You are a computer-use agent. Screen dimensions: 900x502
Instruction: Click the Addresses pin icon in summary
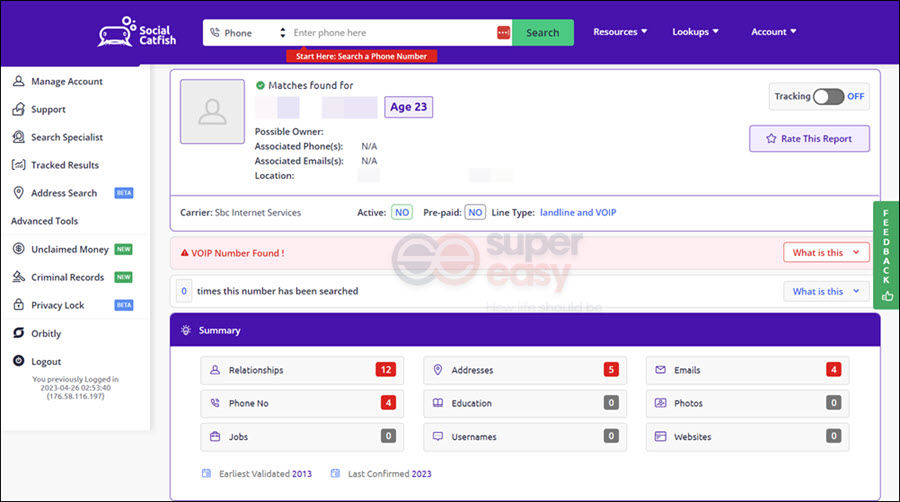point(437,370)
